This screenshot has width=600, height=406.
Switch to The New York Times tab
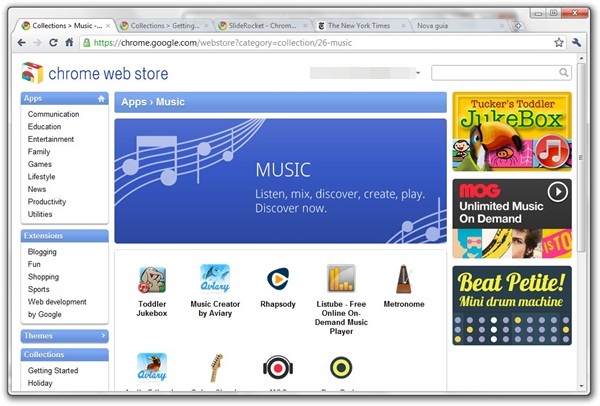tap(357, 26)
